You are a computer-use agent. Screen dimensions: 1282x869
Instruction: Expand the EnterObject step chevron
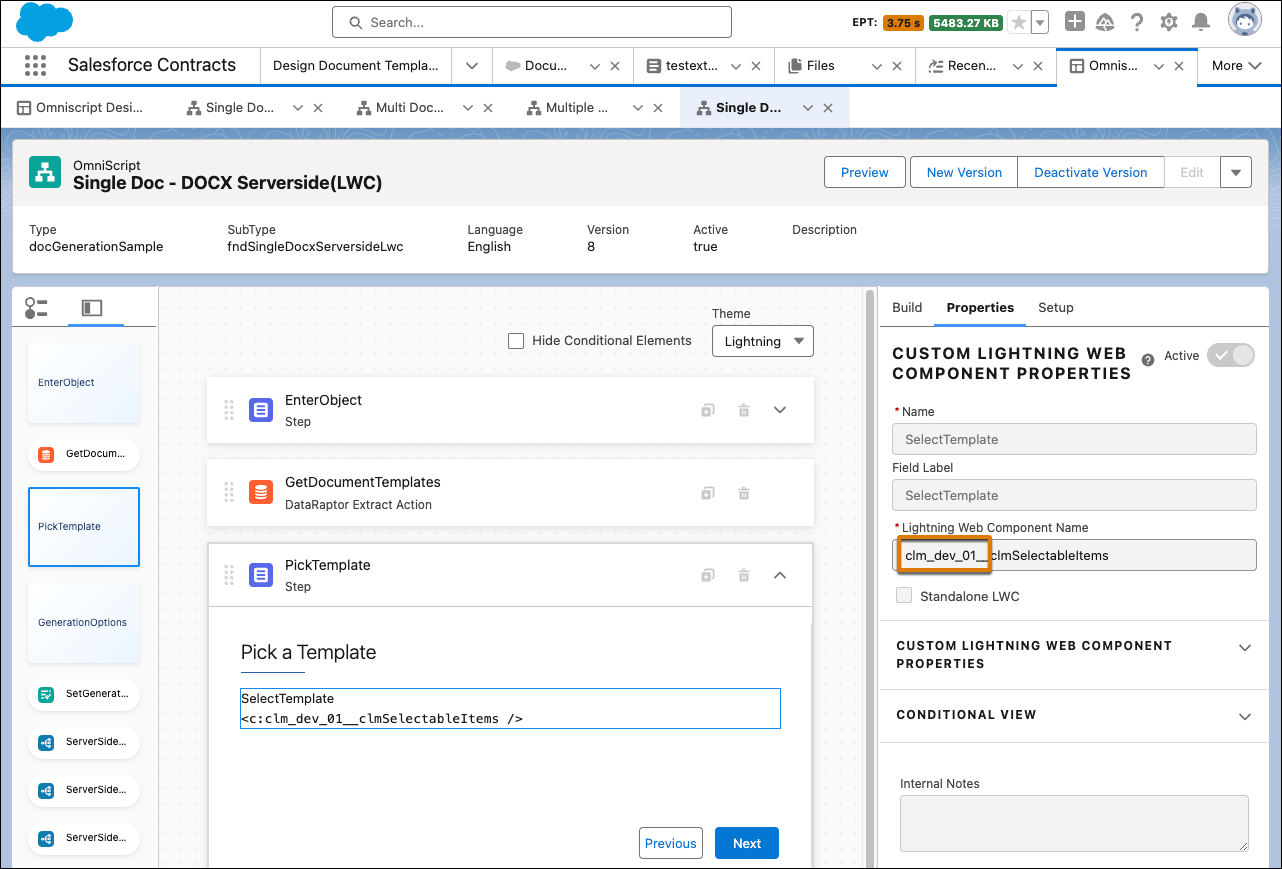781,410
